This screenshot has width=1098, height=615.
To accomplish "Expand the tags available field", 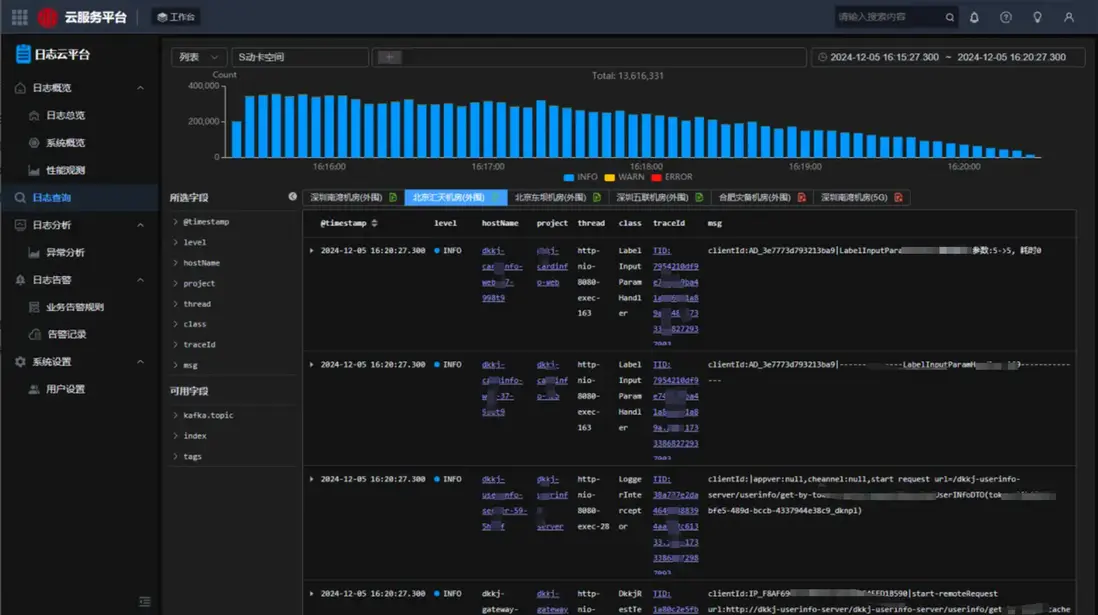I will click(175, 457).
